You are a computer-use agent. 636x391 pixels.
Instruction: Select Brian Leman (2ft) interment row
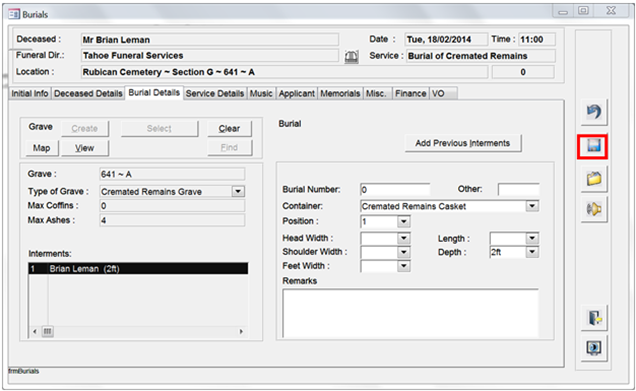coord(138,269)
